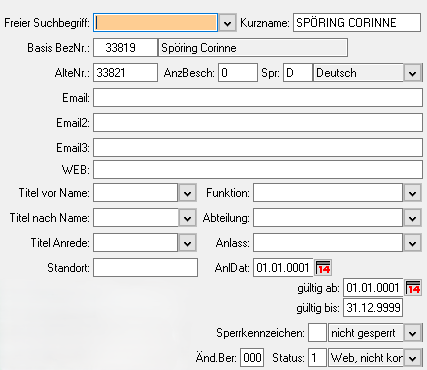Open the Anlass dropdown arrow

click(x=412, y=243)
